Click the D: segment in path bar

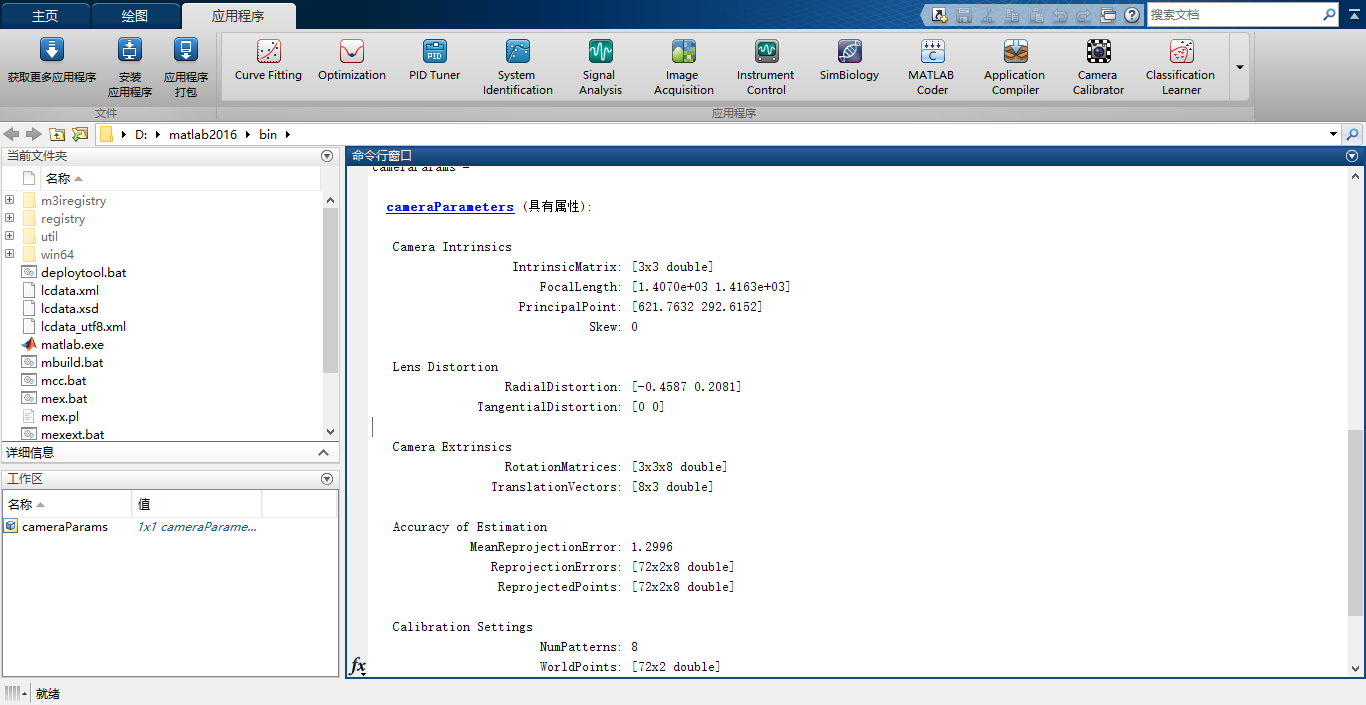click(141, 134)
